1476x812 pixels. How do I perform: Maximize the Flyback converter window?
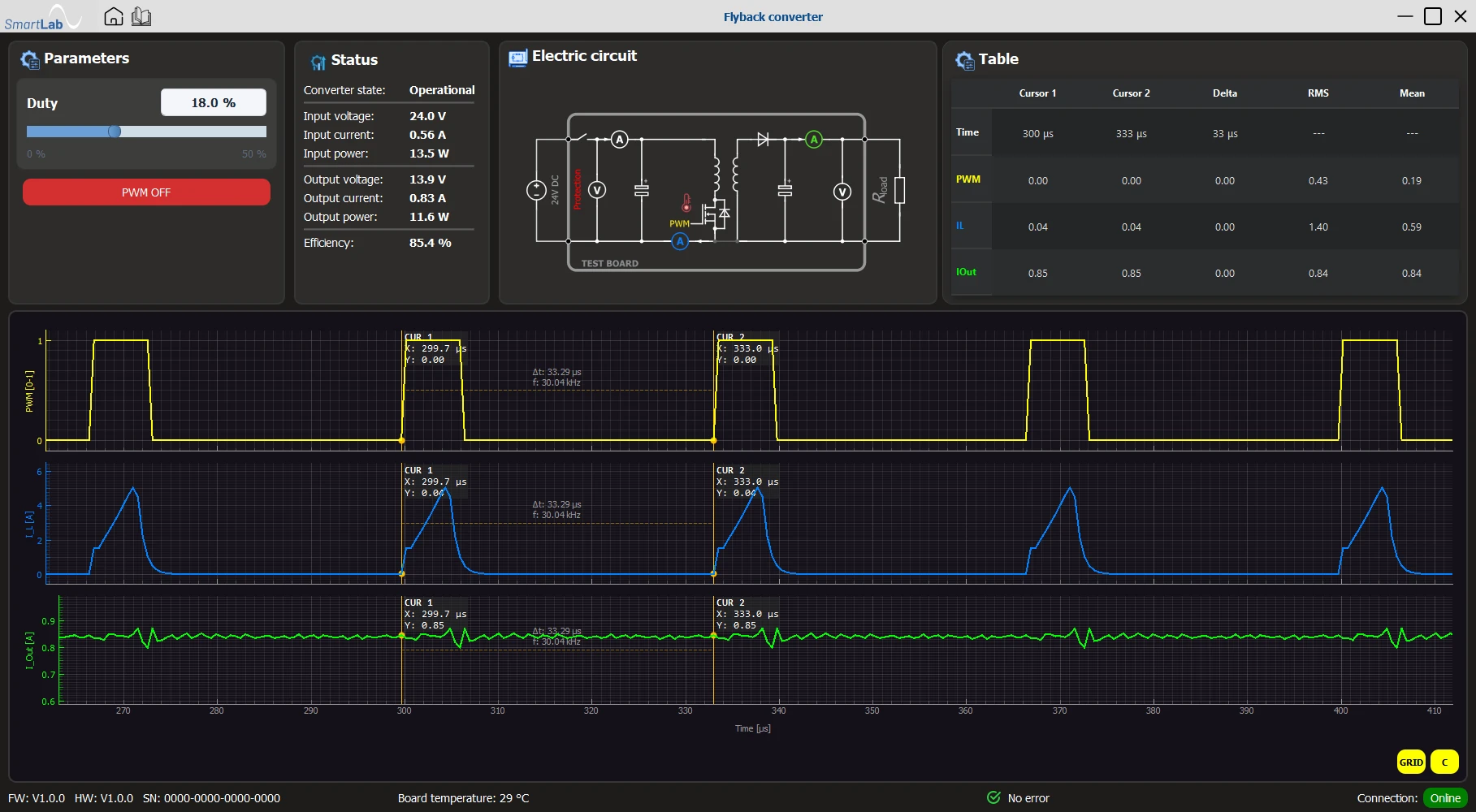[1433, 16]
